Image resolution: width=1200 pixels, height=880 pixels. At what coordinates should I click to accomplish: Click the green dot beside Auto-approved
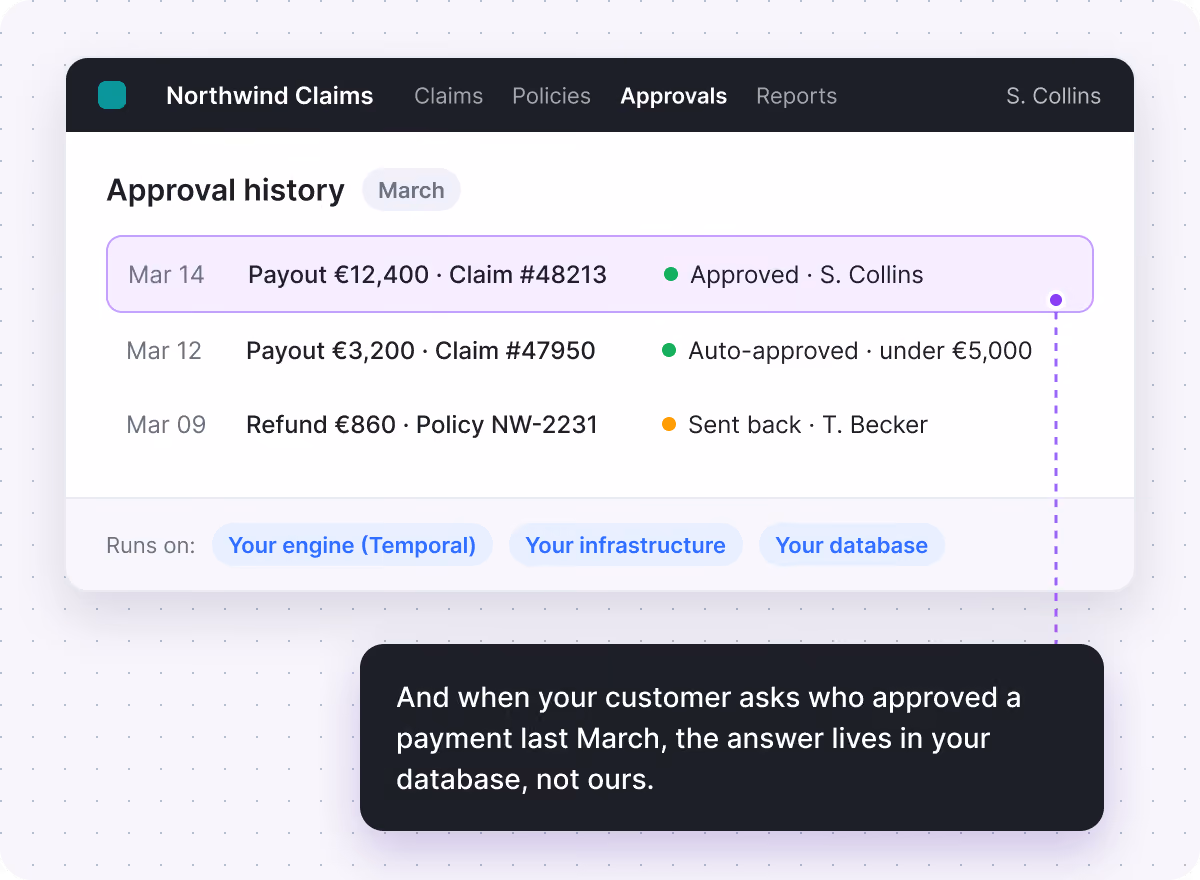669,350
